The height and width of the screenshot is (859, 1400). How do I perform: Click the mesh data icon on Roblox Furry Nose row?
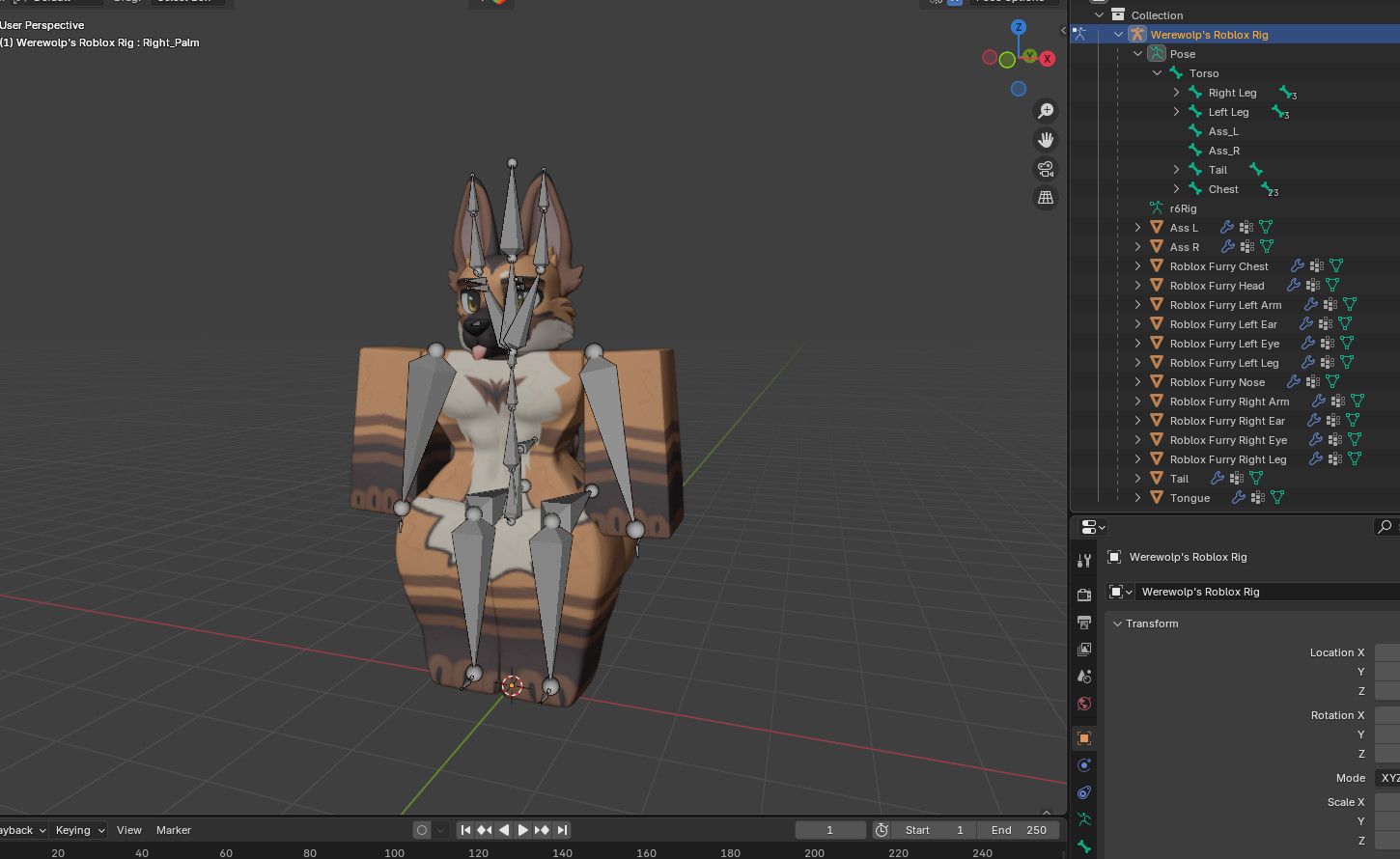(1332, 382)
